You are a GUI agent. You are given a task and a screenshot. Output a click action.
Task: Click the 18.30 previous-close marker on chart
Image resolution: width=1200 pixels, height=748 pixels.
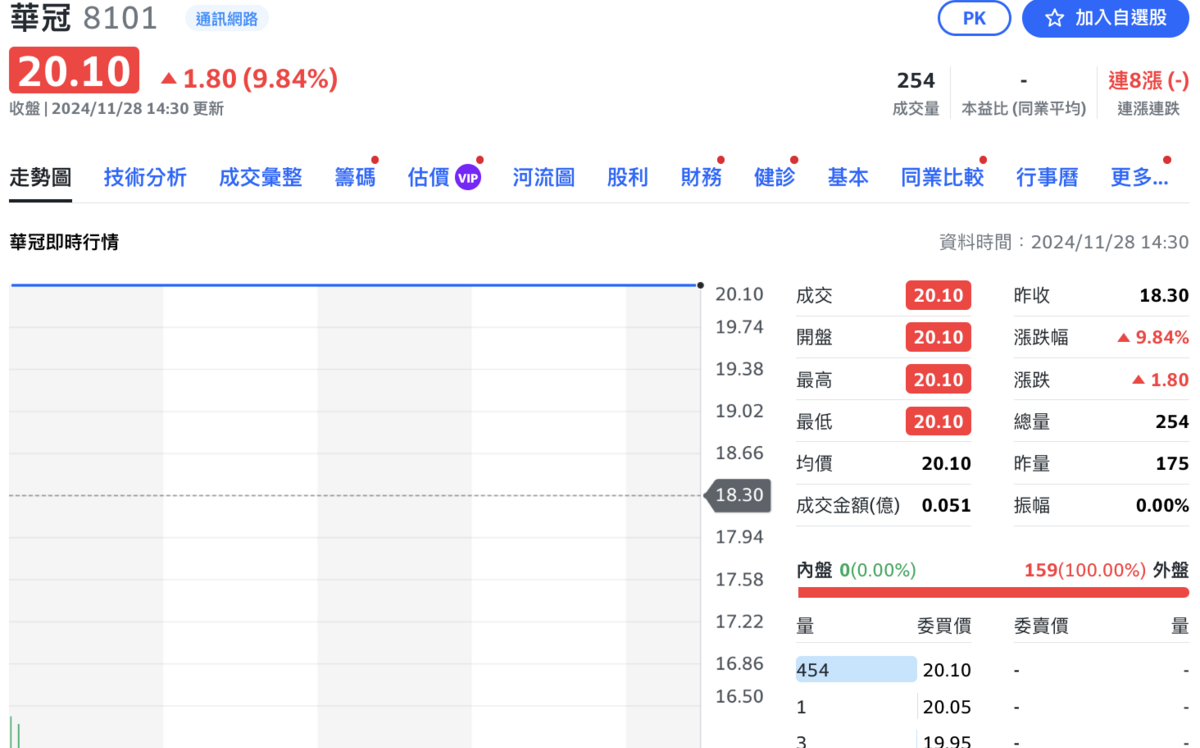tap(738, 495)
